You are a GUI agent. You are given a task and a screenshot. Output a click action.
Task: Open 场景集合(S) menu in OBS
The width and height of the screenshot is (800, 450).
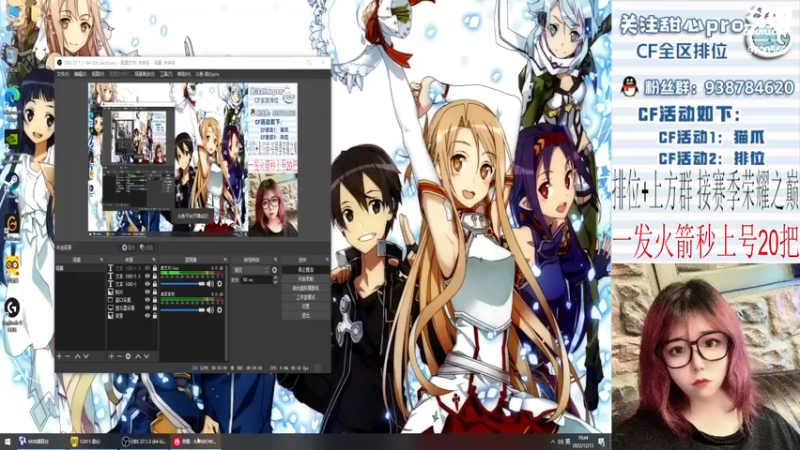point(144,74)
